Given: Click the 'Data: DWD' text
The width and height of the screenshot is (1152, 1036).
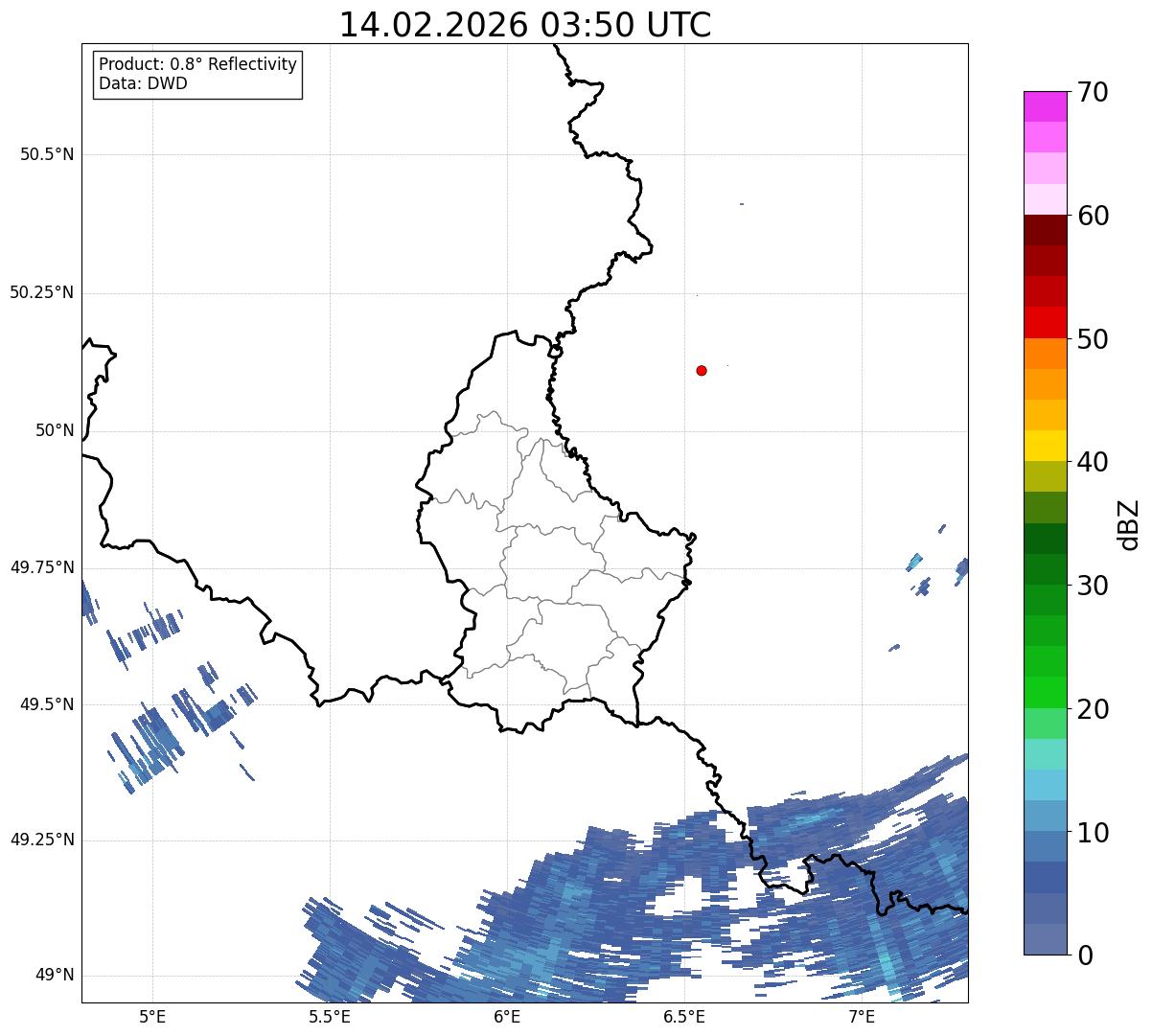Looking at the screenshot, I should (143, 83).
